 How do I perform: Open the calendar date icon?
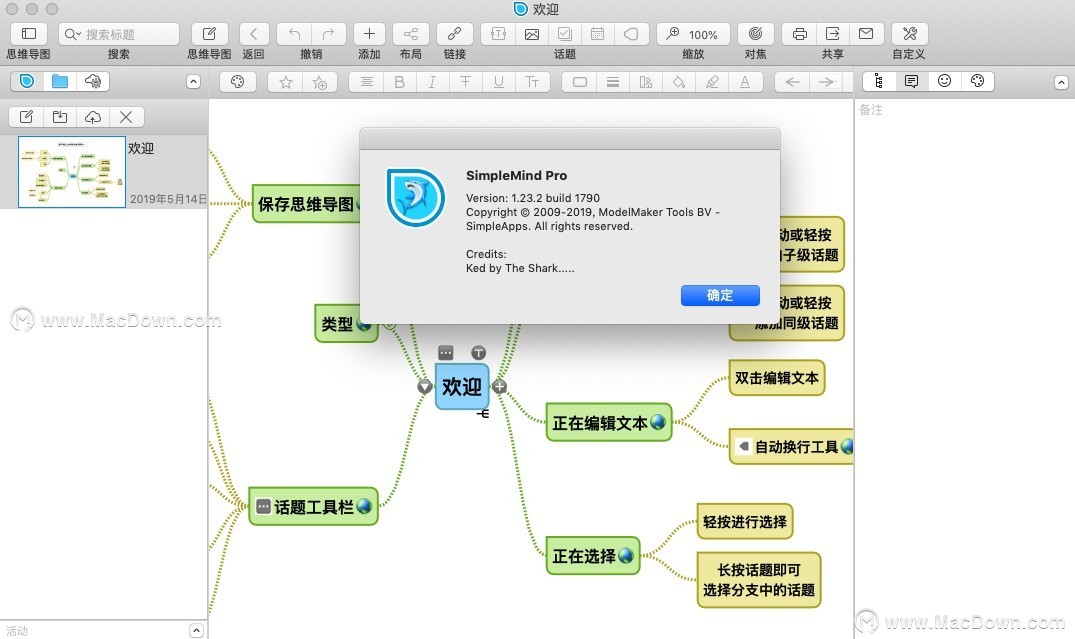click(597, 34)
